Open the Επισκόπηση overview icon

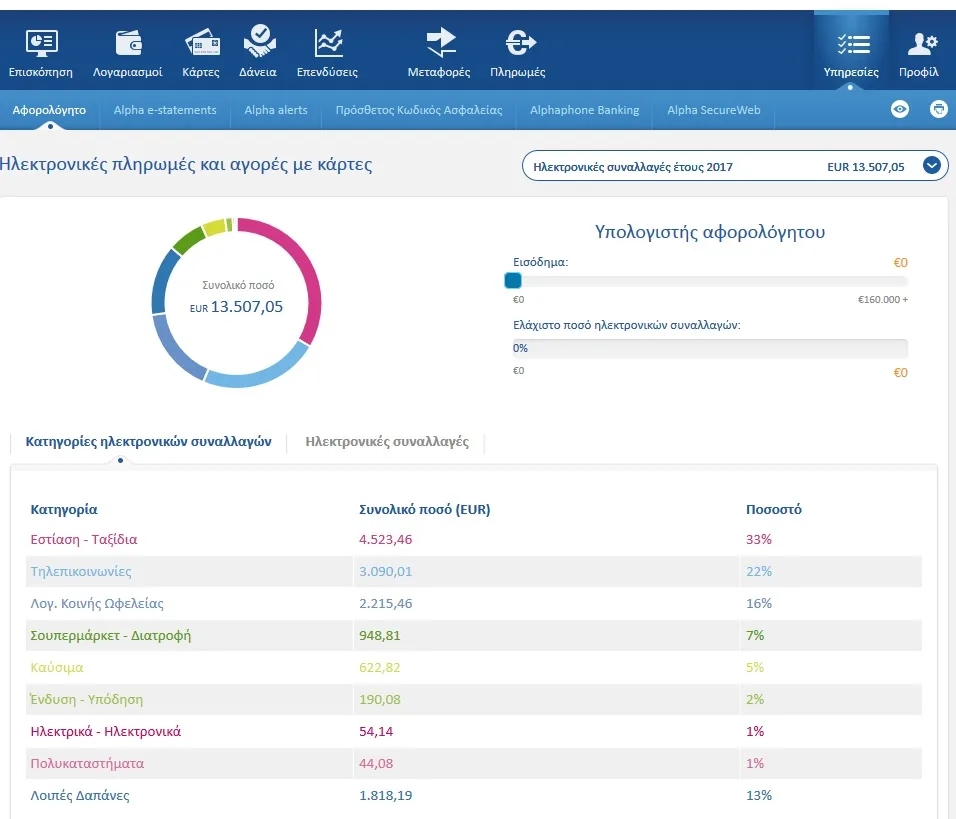coord(41,44)
